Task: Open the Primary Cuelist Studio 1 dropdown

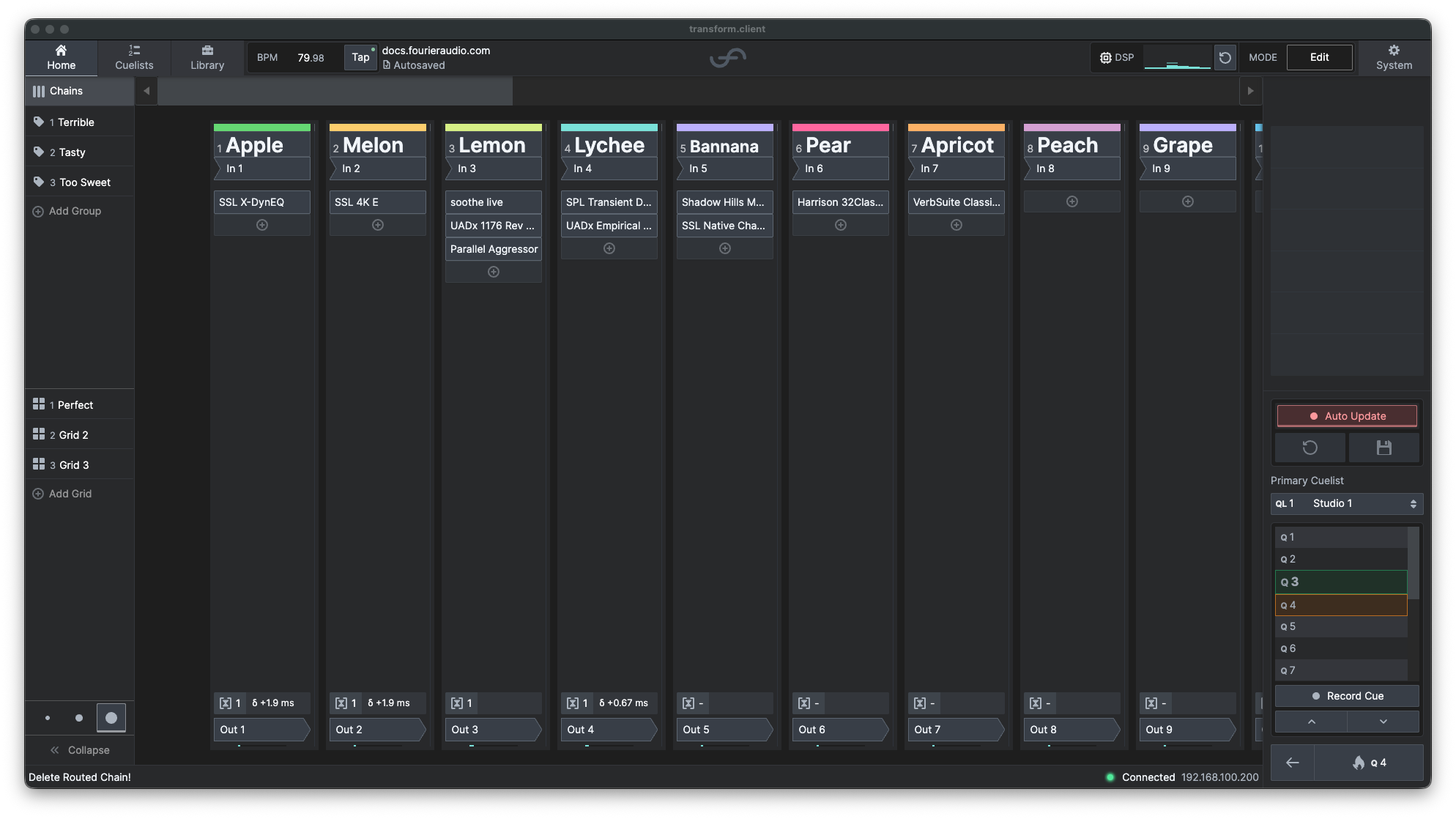Action: 1346,503
